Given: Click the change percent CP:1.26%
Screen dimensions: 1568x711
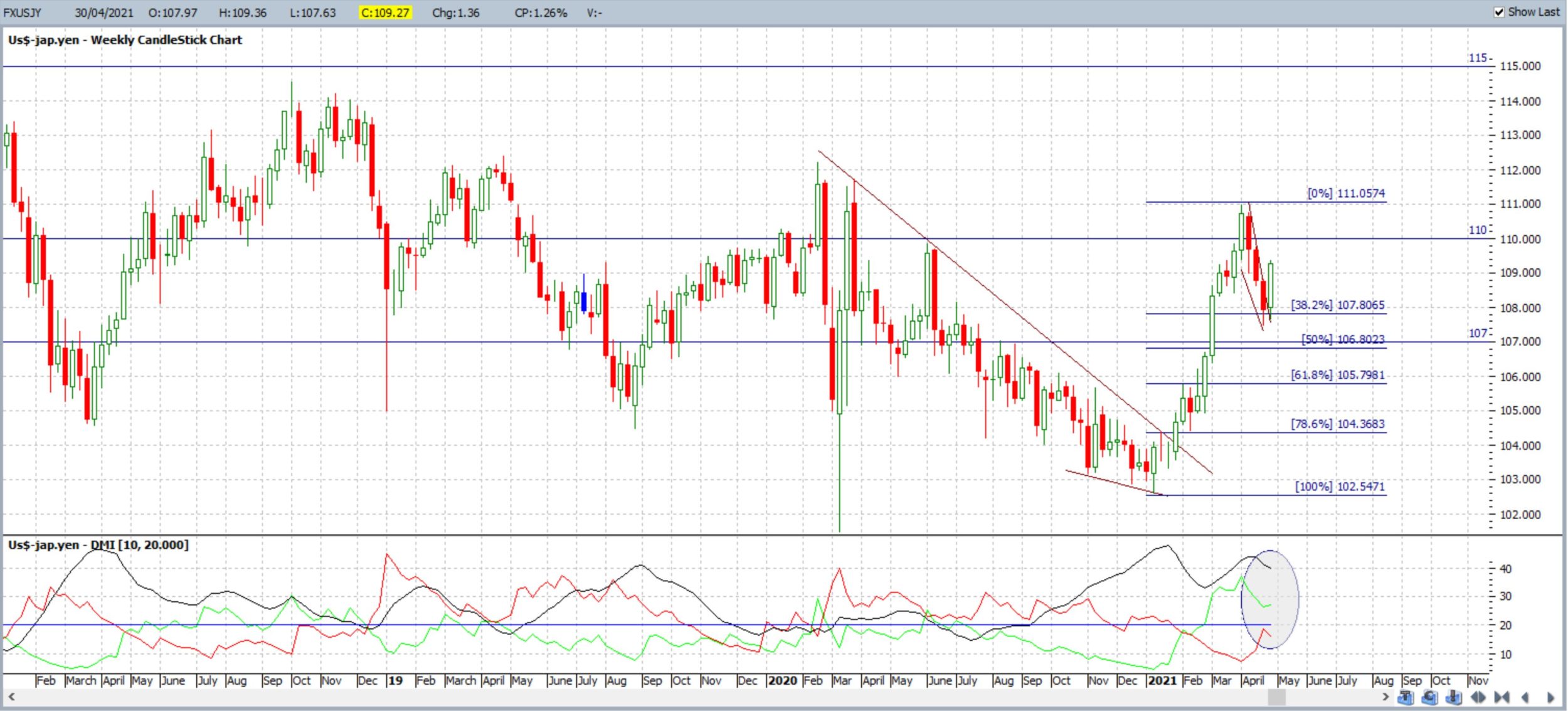Looking at the screenshot, I should (541, 13).
